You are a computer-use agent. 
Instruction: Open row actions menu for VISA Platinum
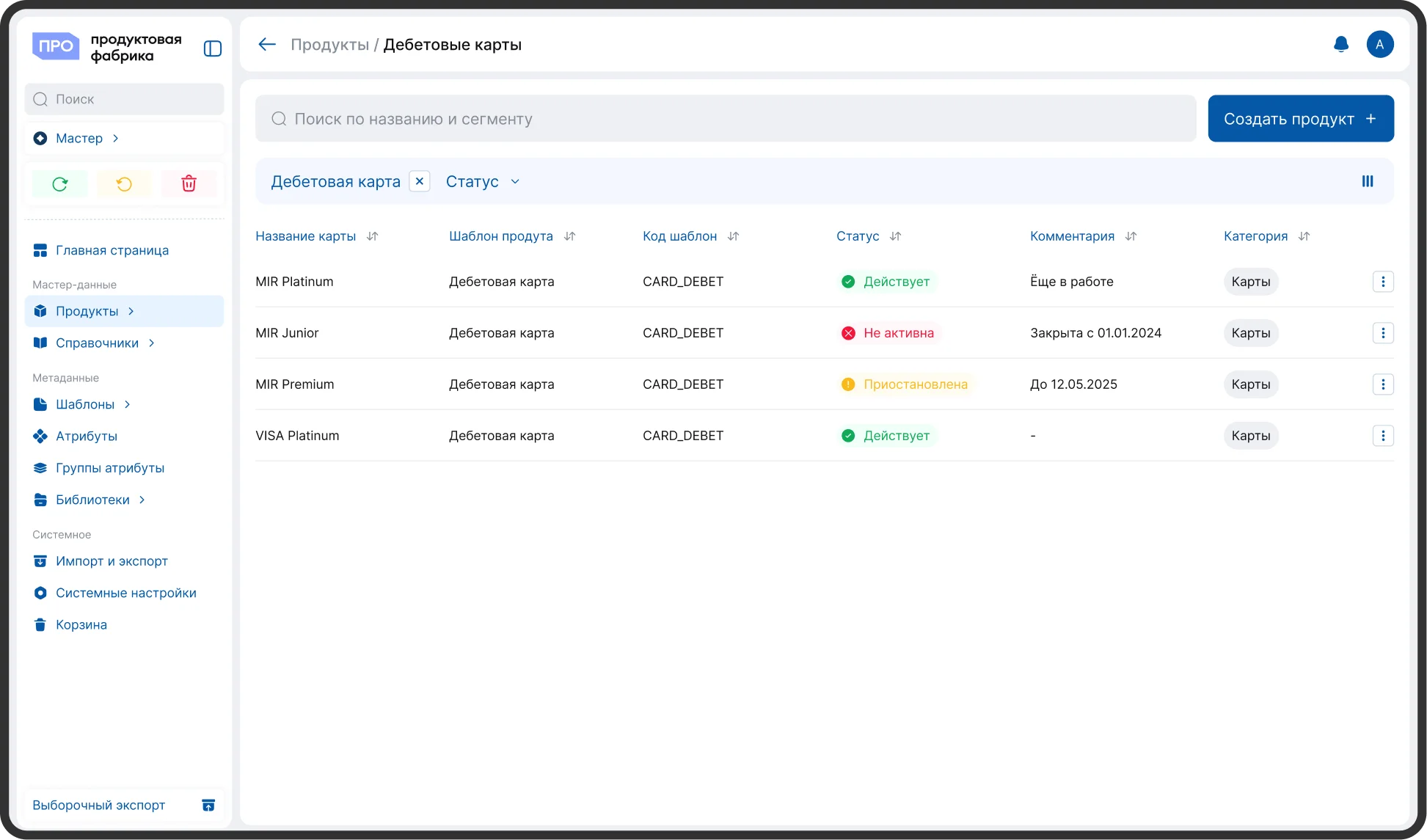point(1383,436)
